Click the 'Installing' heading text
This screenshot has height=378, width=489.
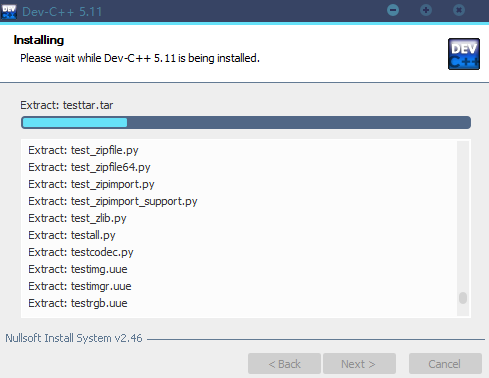tap(39, 40)
